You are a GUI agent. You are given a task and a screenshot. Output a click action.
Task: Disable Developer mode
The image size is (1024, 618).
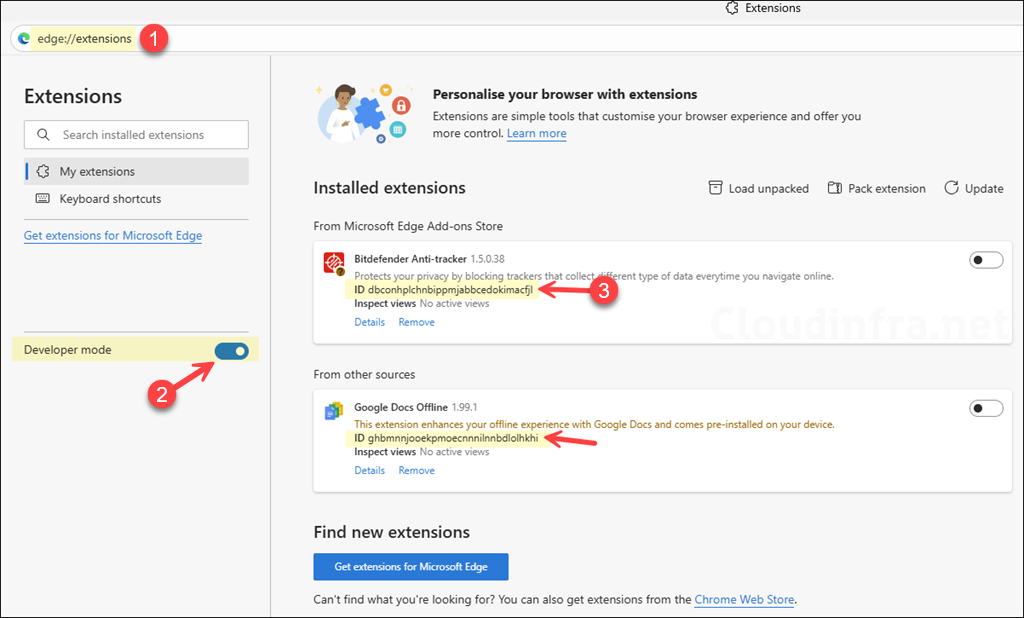[x=231, y=351]
